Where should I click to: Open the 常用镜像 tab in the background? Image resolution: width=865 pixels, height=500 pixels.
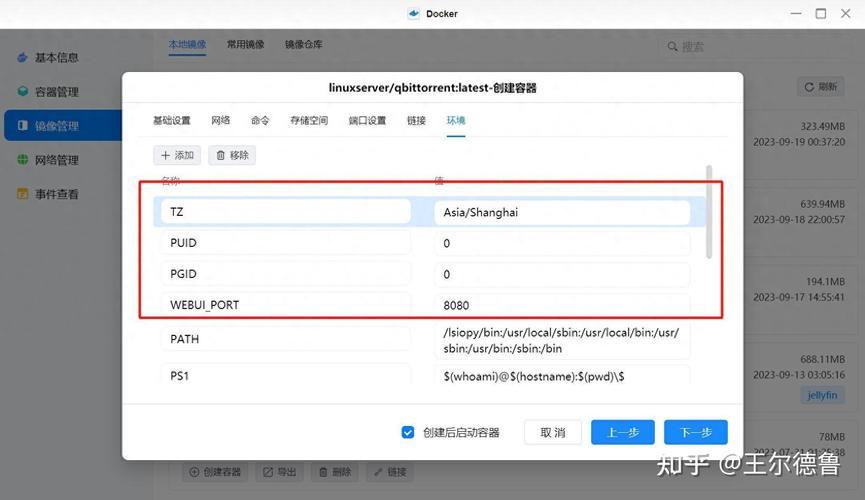coord(245,44)
